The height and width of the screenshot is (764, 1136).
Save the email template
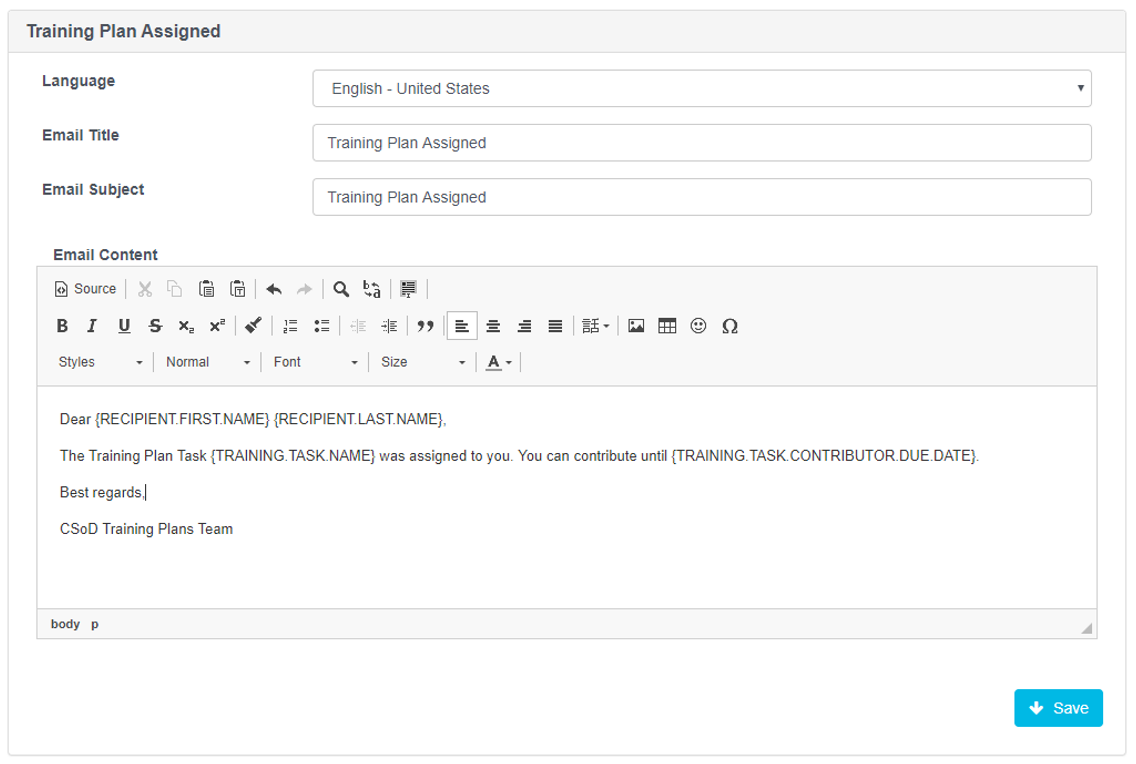tap(1058, 708)
